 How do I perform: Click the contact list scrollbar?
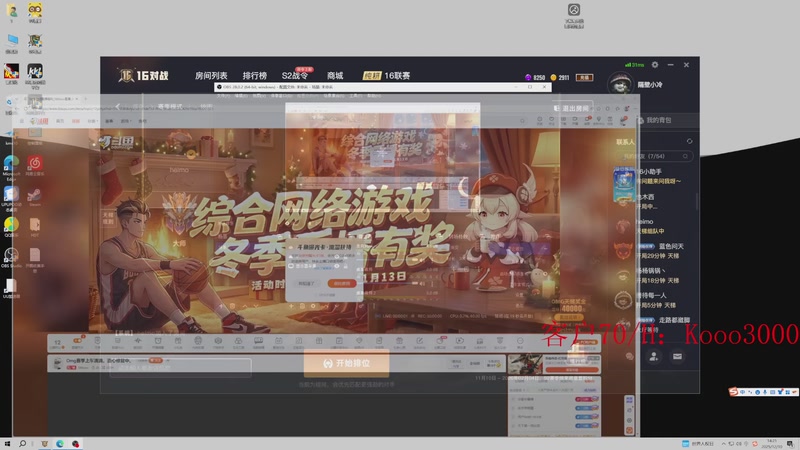pos(697,202)
